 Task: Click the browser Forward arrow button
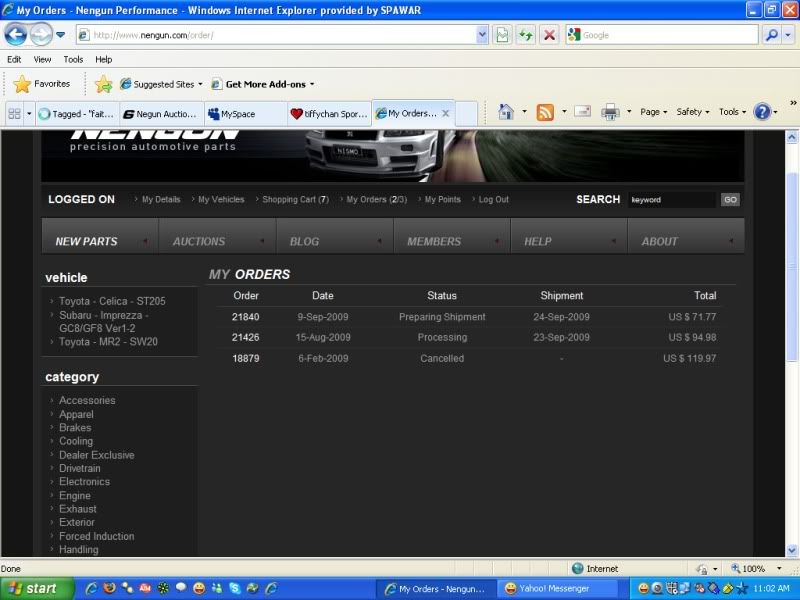click(41, 35)
